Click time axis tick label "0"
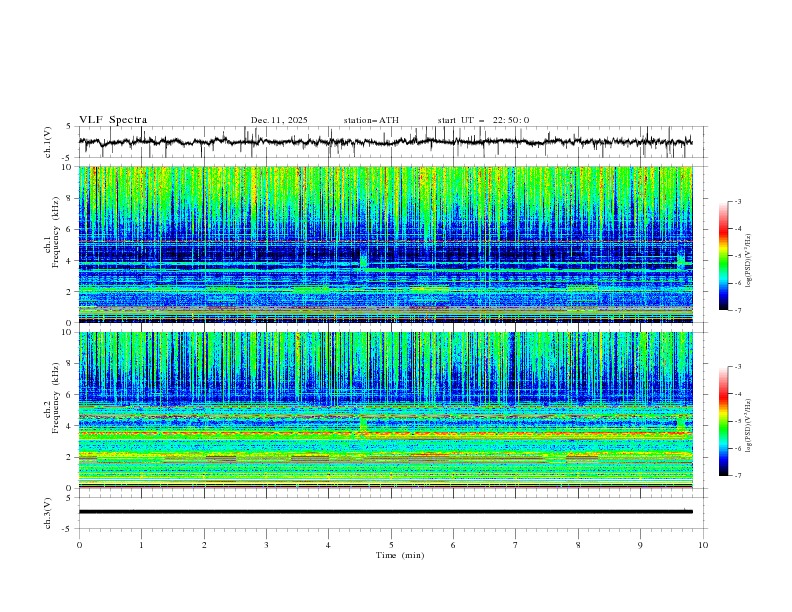The height and width of the screenshot is (612, 792). tap(79, 545)
